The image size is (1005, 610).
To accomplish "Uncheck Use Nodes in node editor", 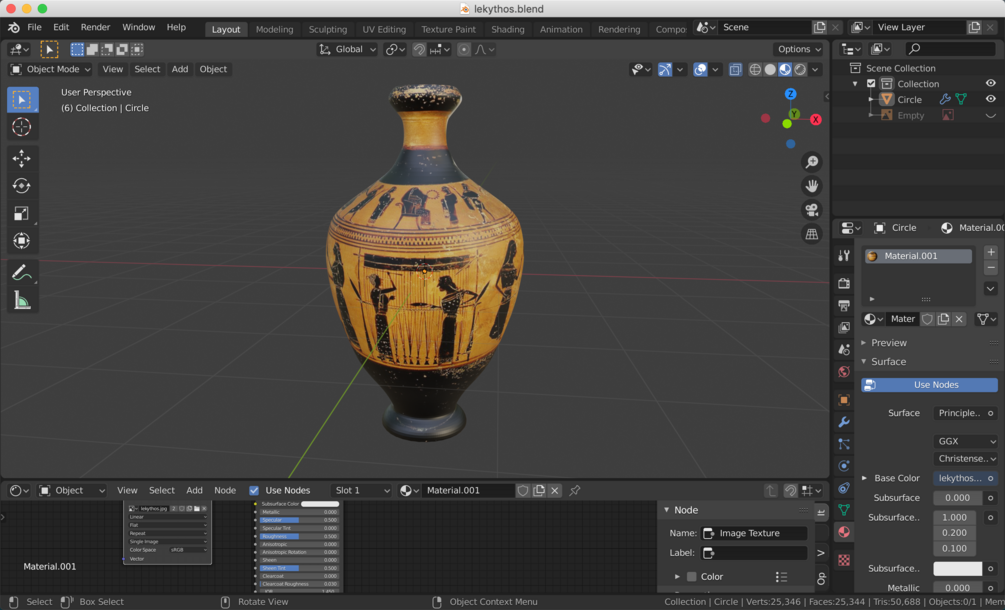I will tap(254, 491).
